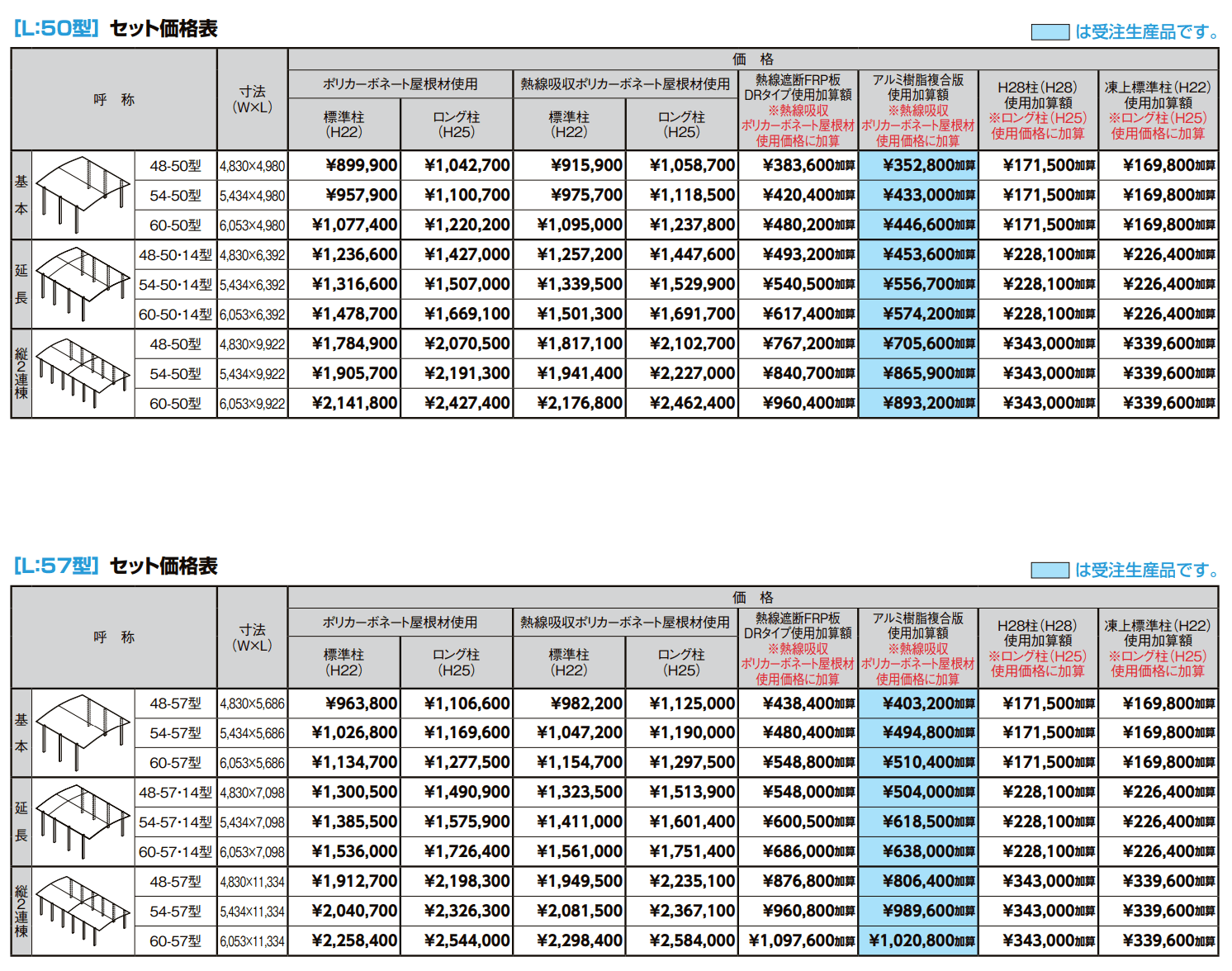Select the 5,434×9,922 dimension cell
Viewport: 1232px width, 971px height.
coord(252,374)
